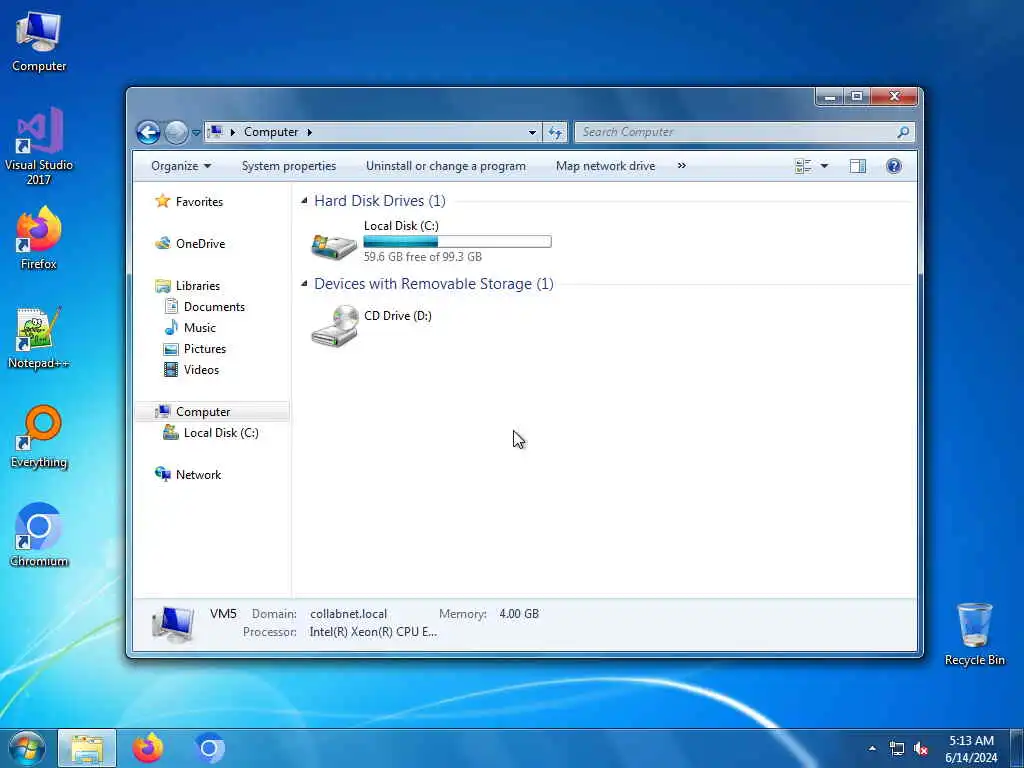Viewport: 1024px width, 768px height.
Task: Minimize the Computer window
Action: (x=830, y=97)
